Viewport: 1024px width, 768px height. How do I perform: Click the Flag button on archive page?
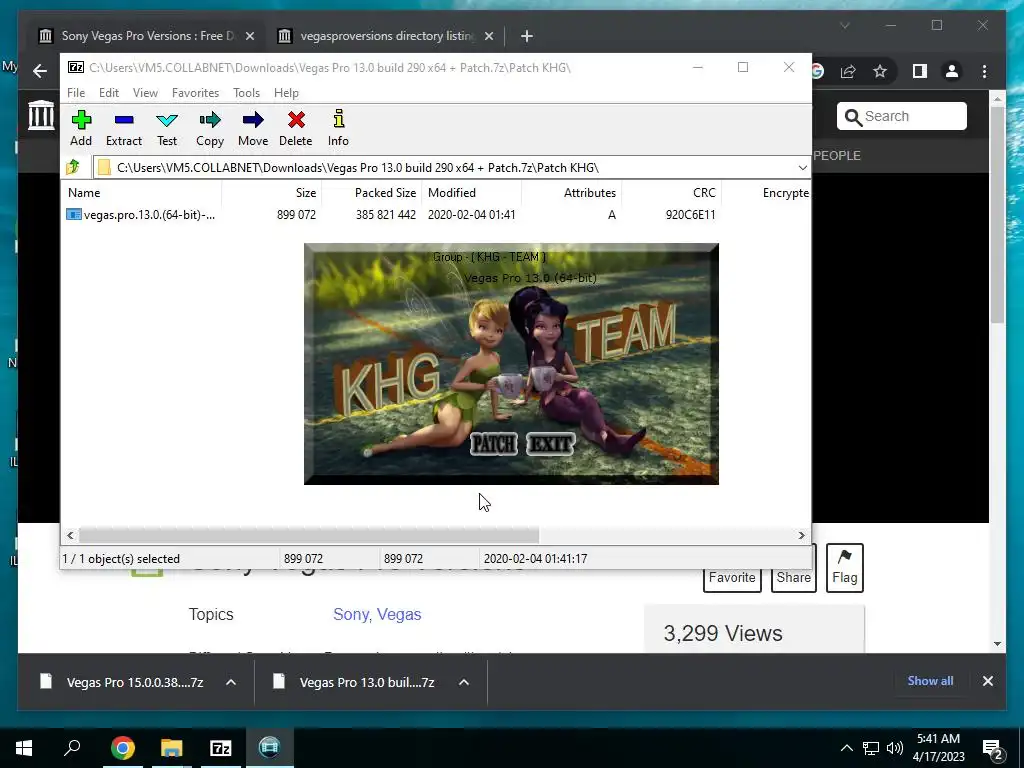[x=844, y=568]
